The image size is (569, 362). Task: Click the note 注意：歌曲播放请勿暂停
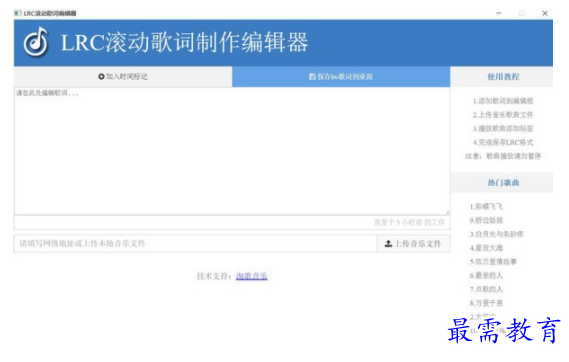[x=503, y=156]
